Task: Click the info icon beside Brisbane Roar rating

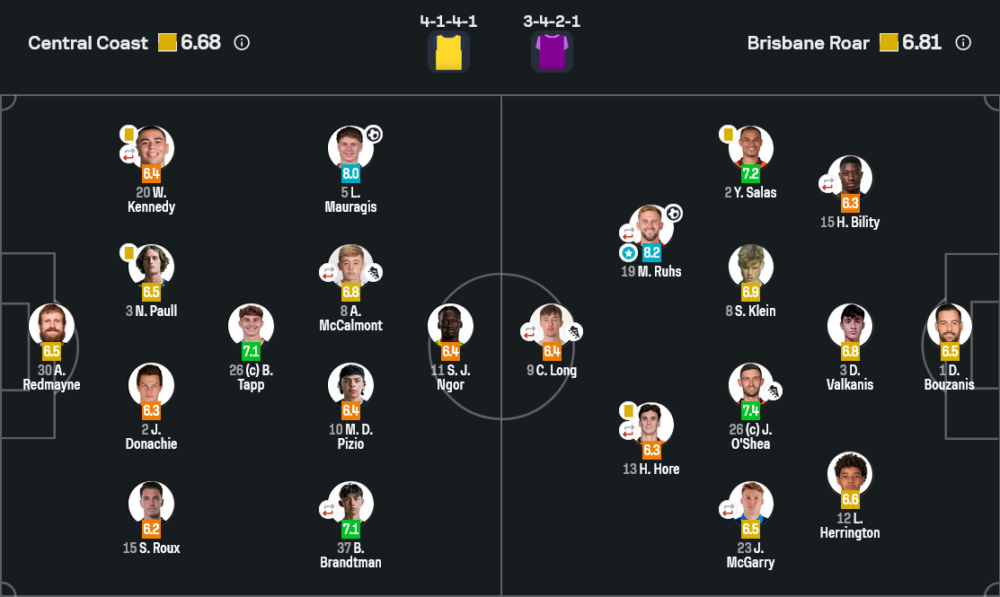Action: (963, 43)
